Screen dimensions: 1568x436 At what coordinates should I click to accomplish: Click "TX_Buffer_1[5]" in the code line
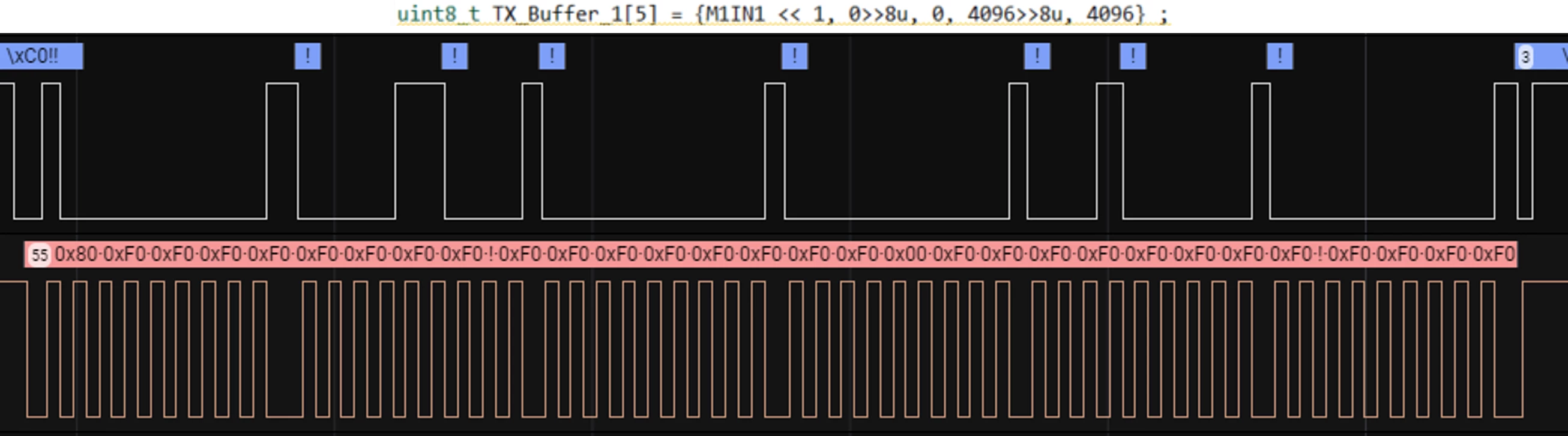575,13
